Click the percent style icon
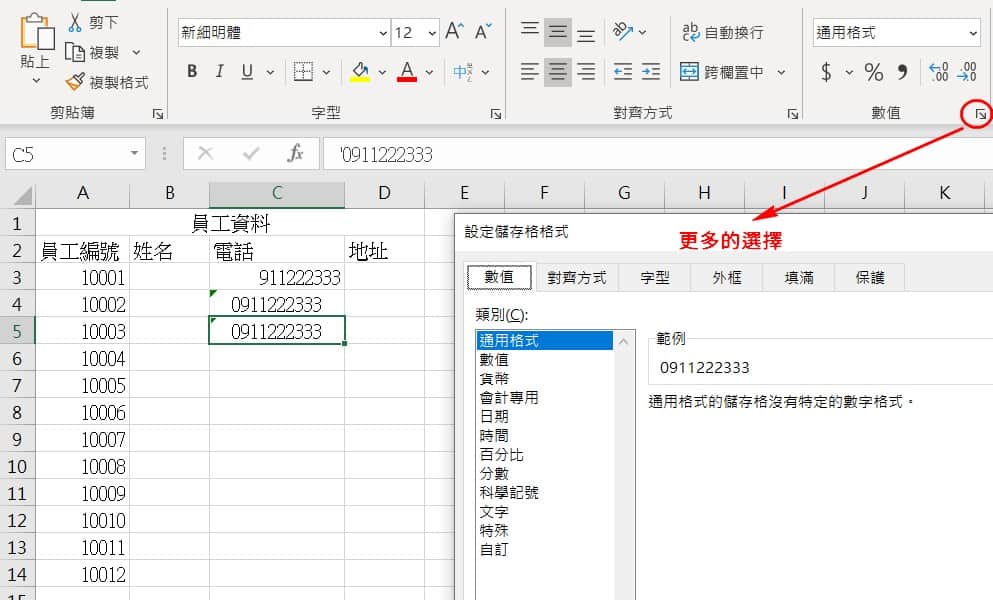 [x=874, y=72]
